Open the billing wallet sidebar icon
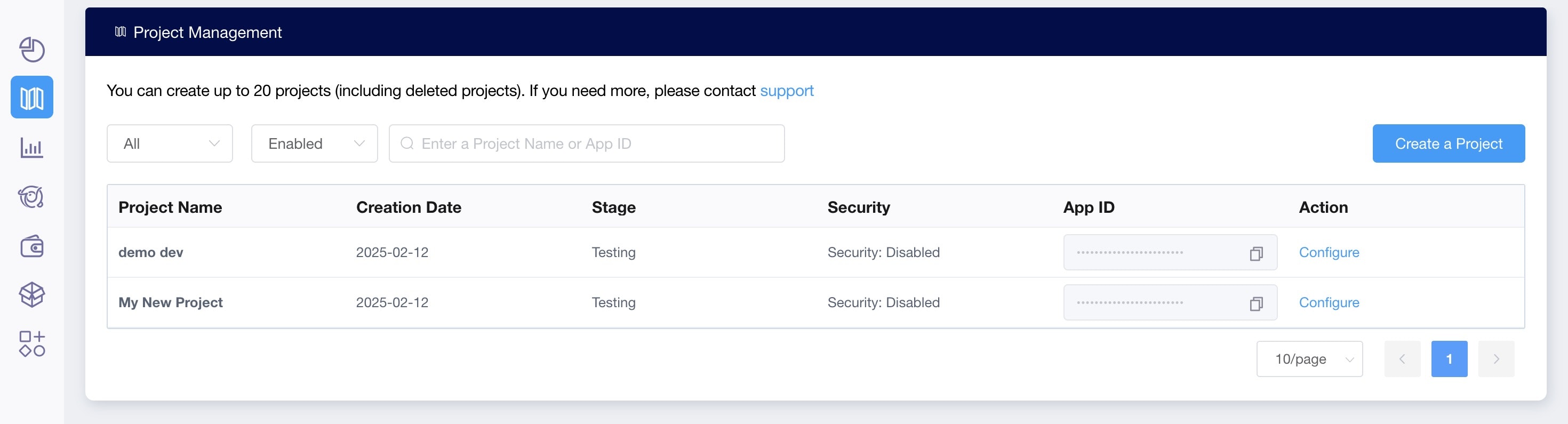The height and width of the screenshot is (424, 1568). [x=31, y=246]
